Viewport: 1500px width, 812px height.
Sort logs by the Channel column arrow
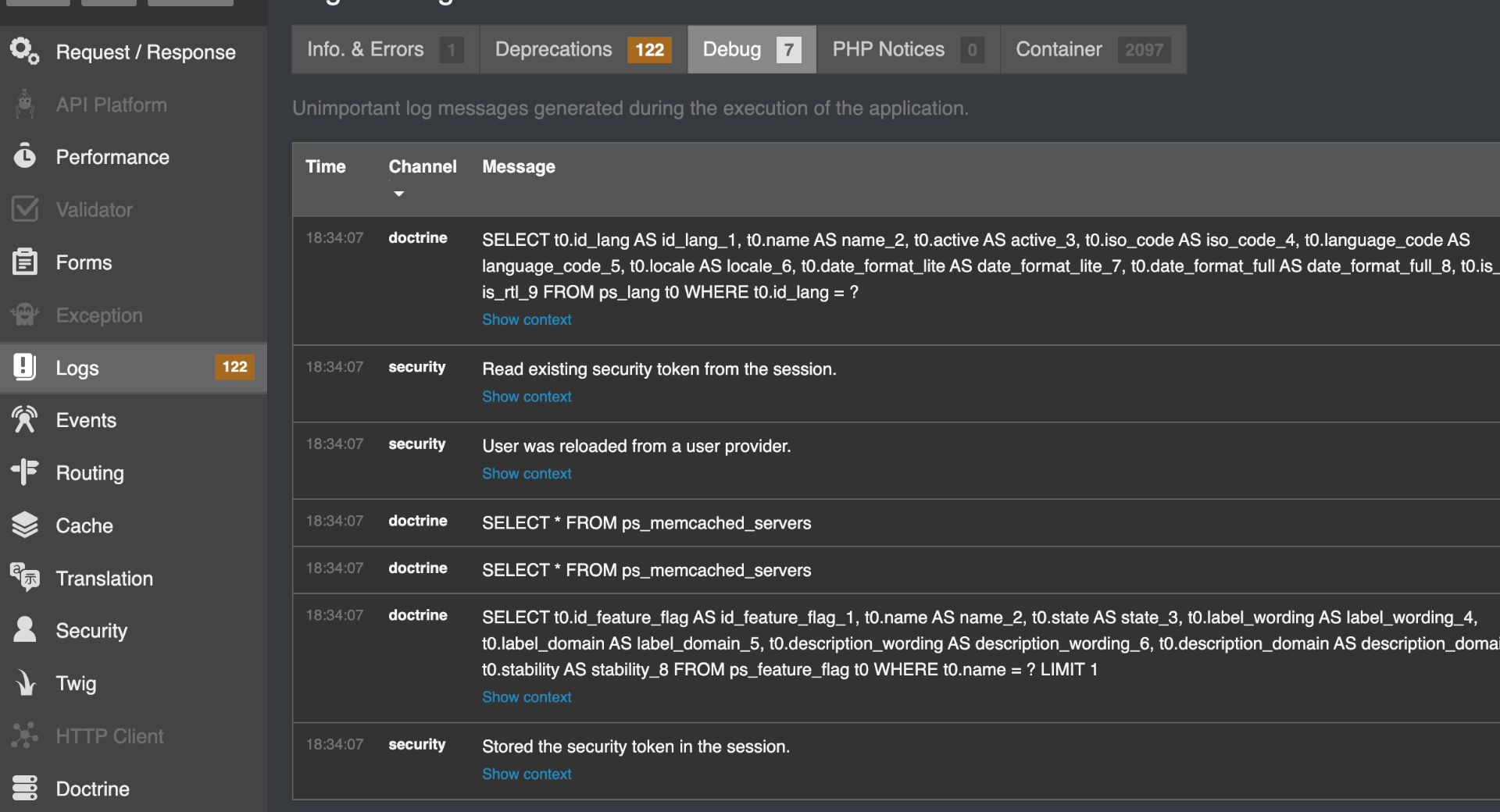(x=398, y=194)
